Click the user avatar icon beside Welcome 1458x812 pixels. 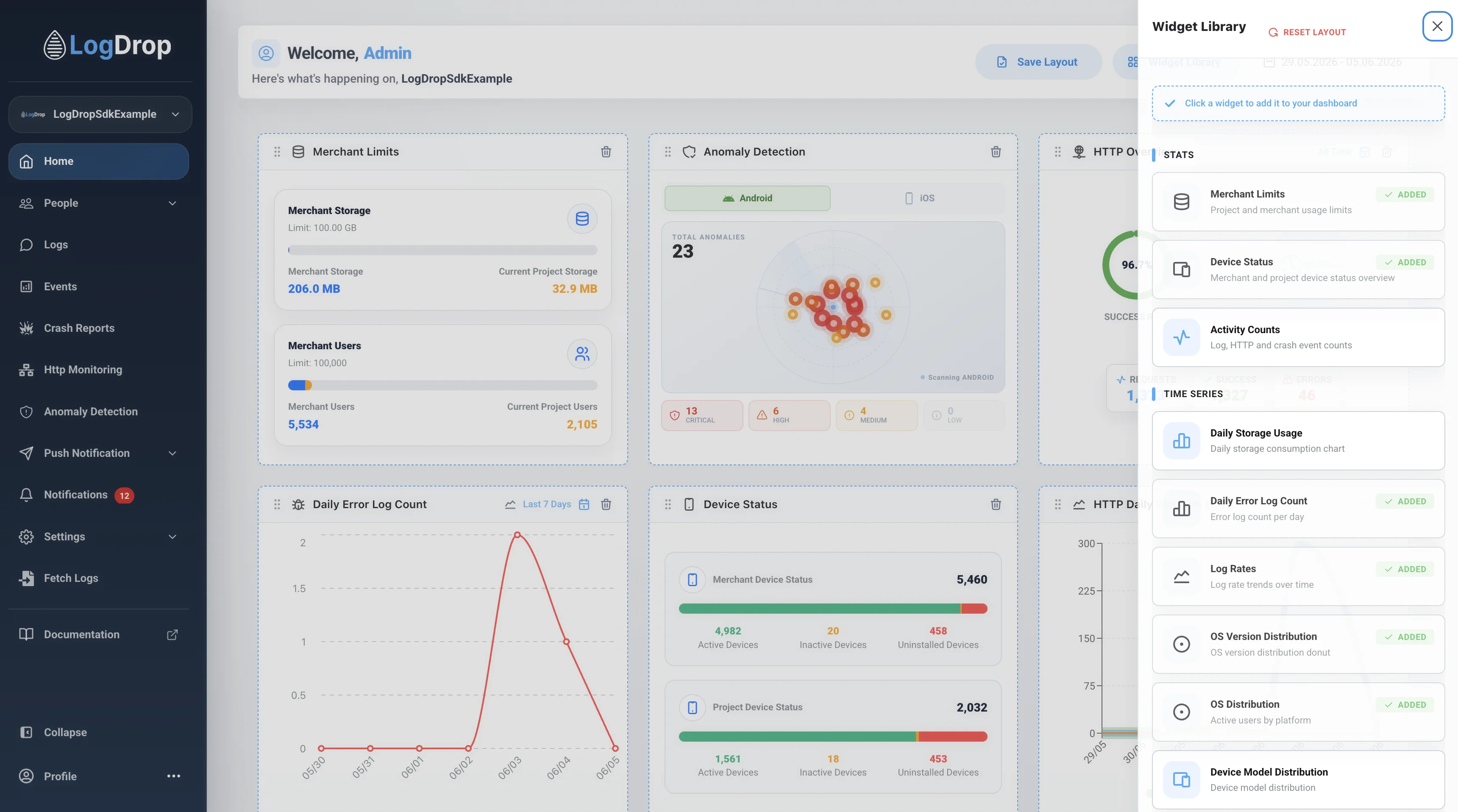[x=266, y=53]
